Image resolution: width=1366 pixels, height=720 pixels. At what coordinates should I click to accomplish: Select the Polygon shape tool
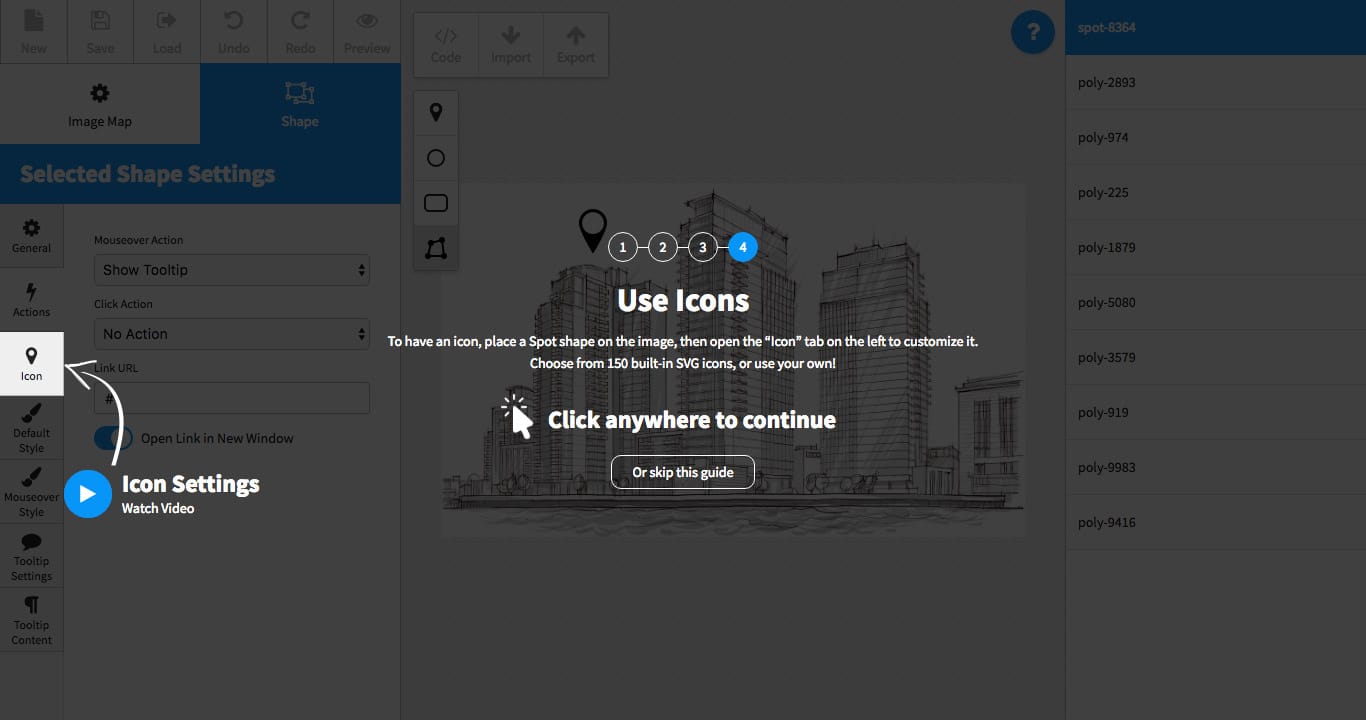(436, 248)
